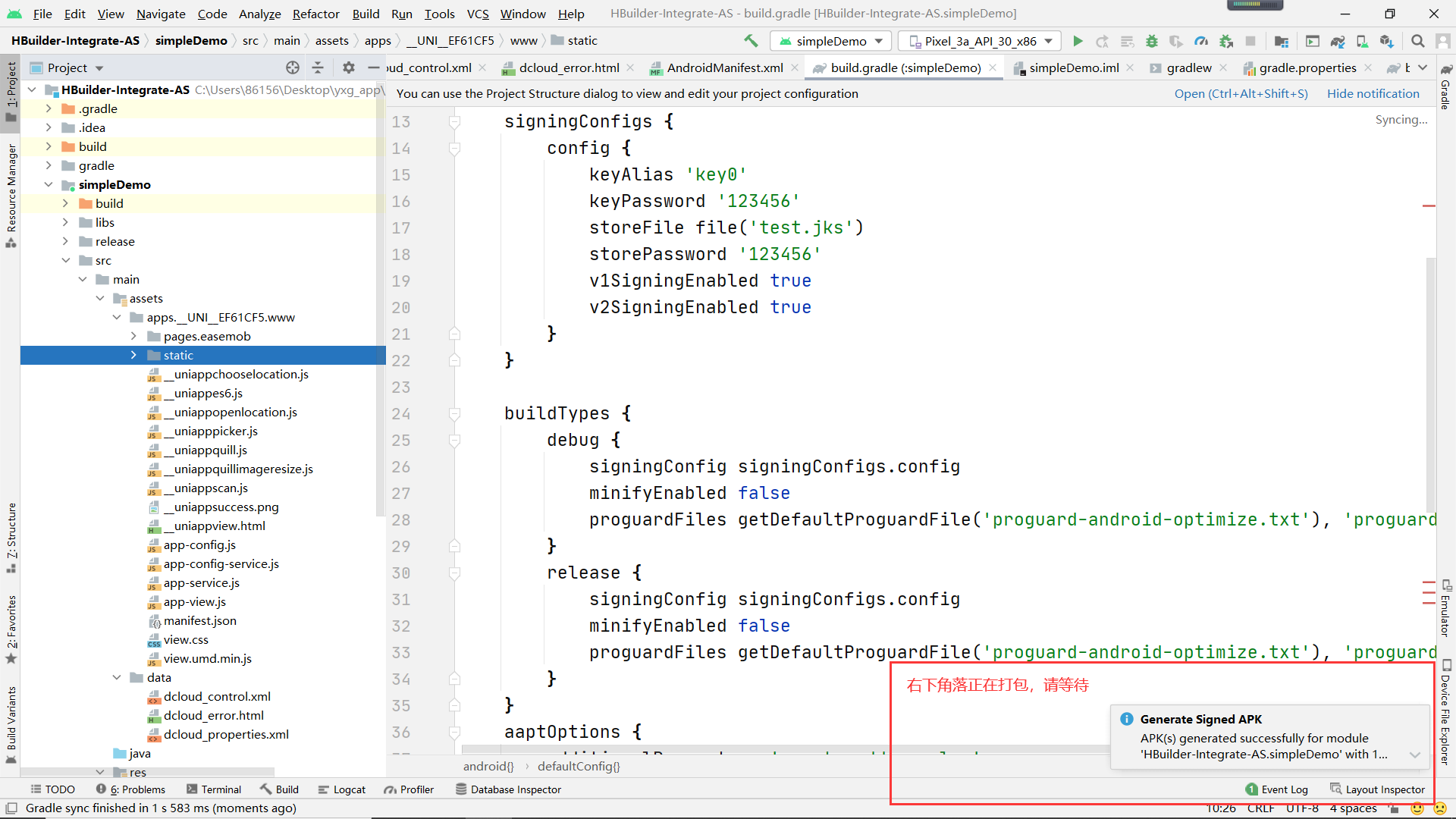Open the Build menu

[366, 14]
